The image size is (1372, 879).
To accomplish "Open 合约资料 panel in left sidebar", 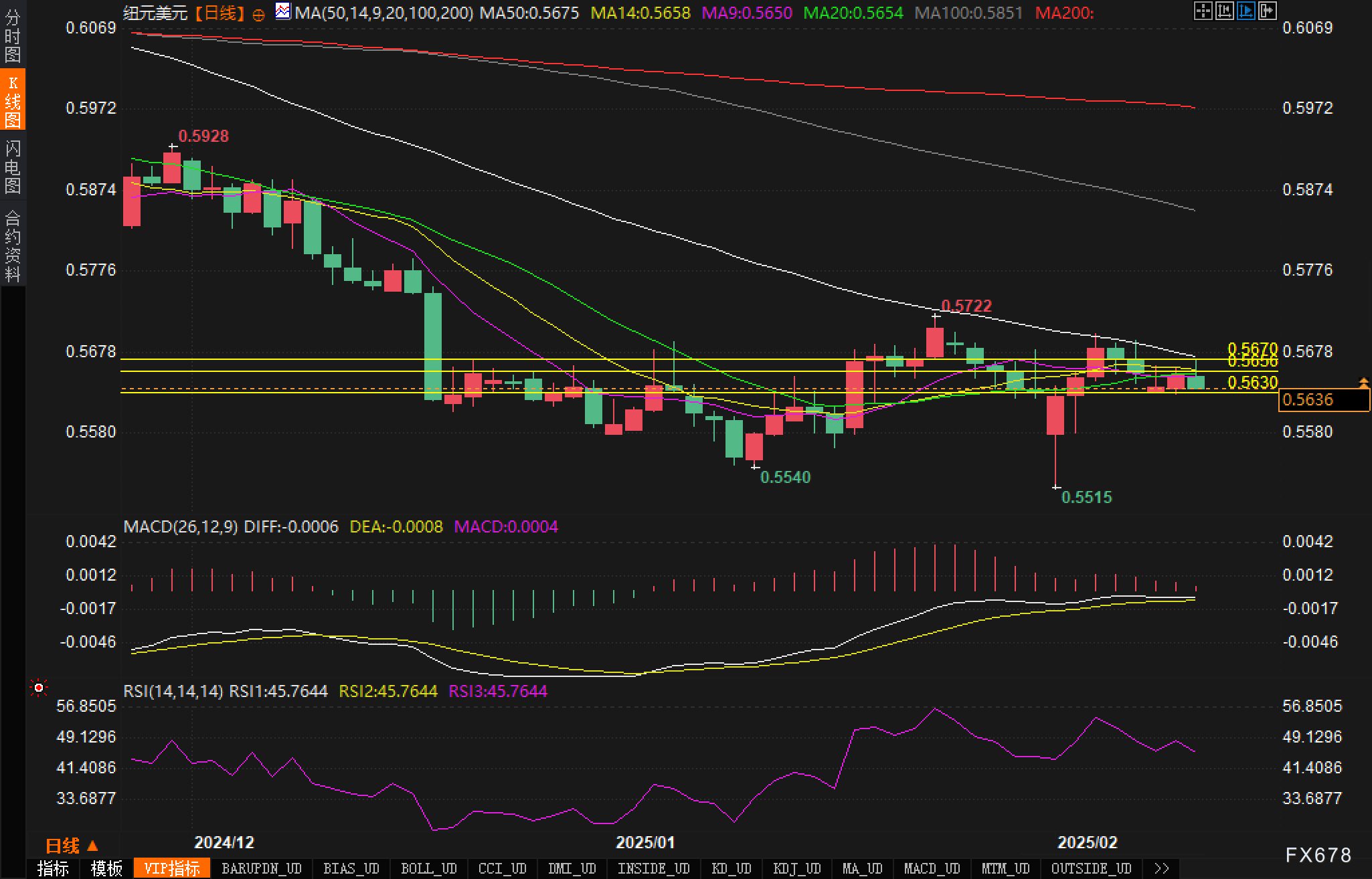I will point(12,246).
